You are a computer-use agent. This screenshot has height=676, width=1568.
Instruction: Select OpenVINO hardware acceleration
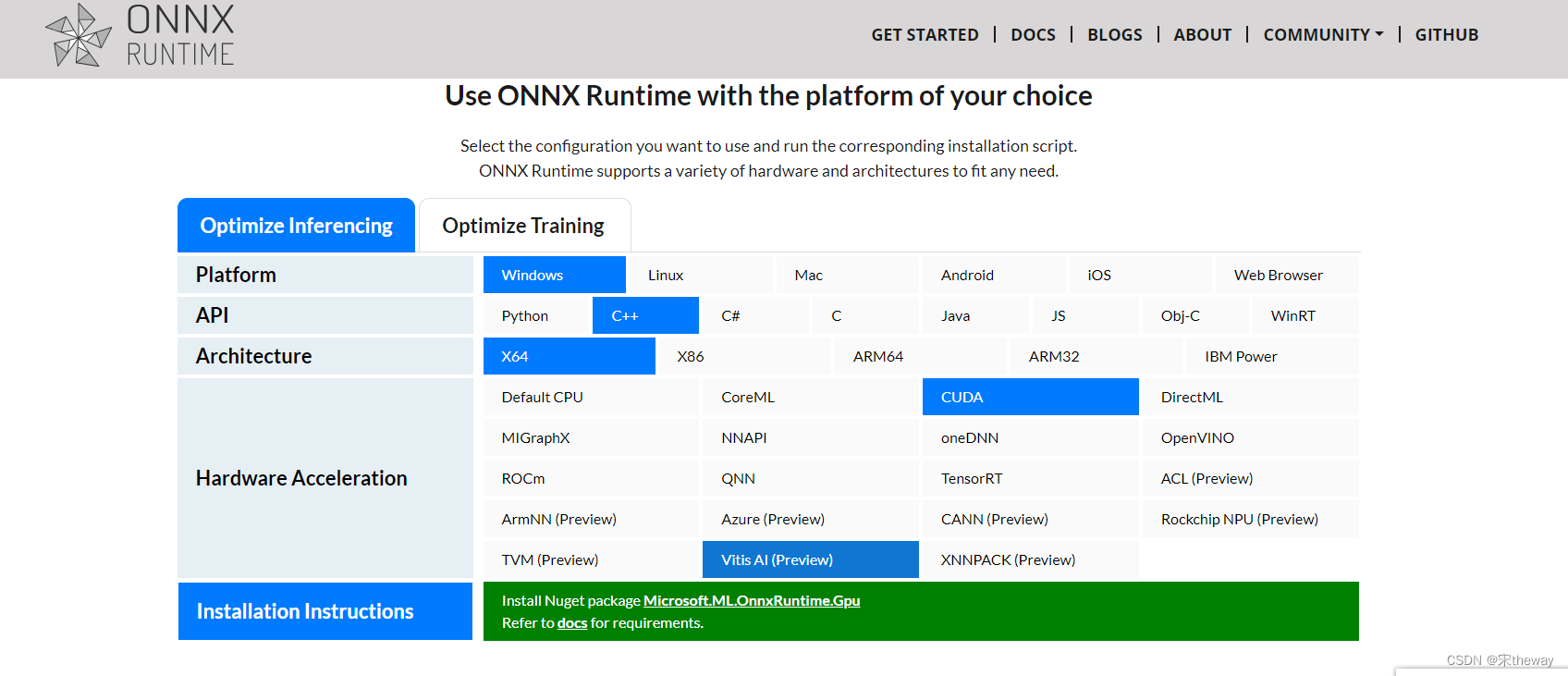pos(1251,437)
